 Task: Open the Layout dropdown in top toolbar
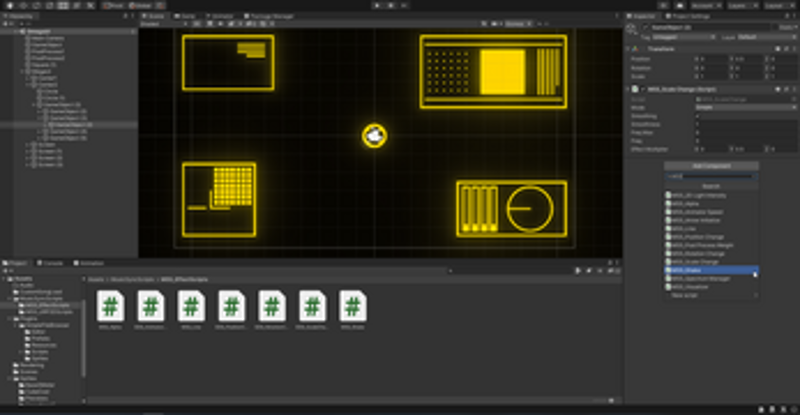[x=778, y=6]
